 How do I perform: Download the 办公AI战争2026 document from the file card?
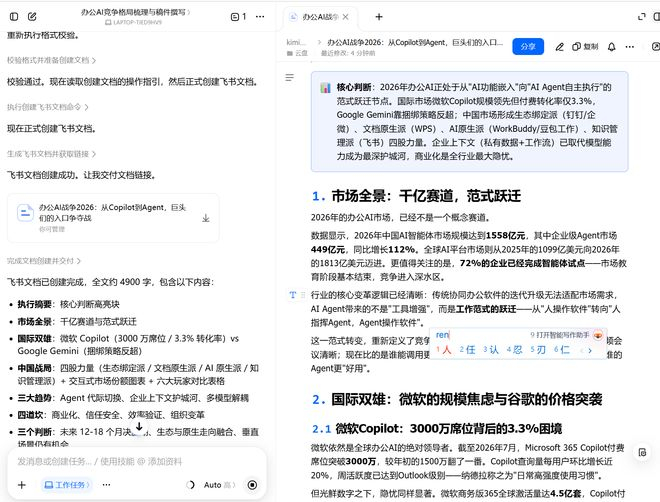206,218
